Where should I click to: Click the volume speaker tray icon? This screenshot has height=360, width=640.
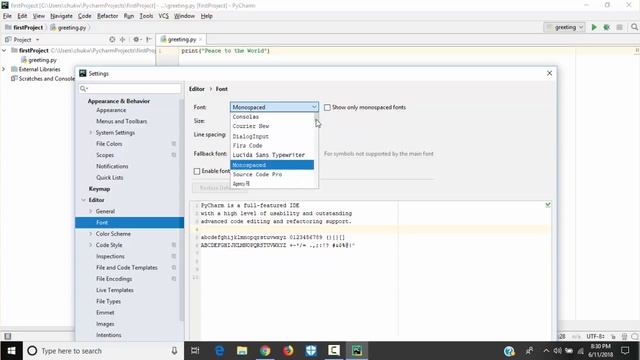(x=557, y=351)
